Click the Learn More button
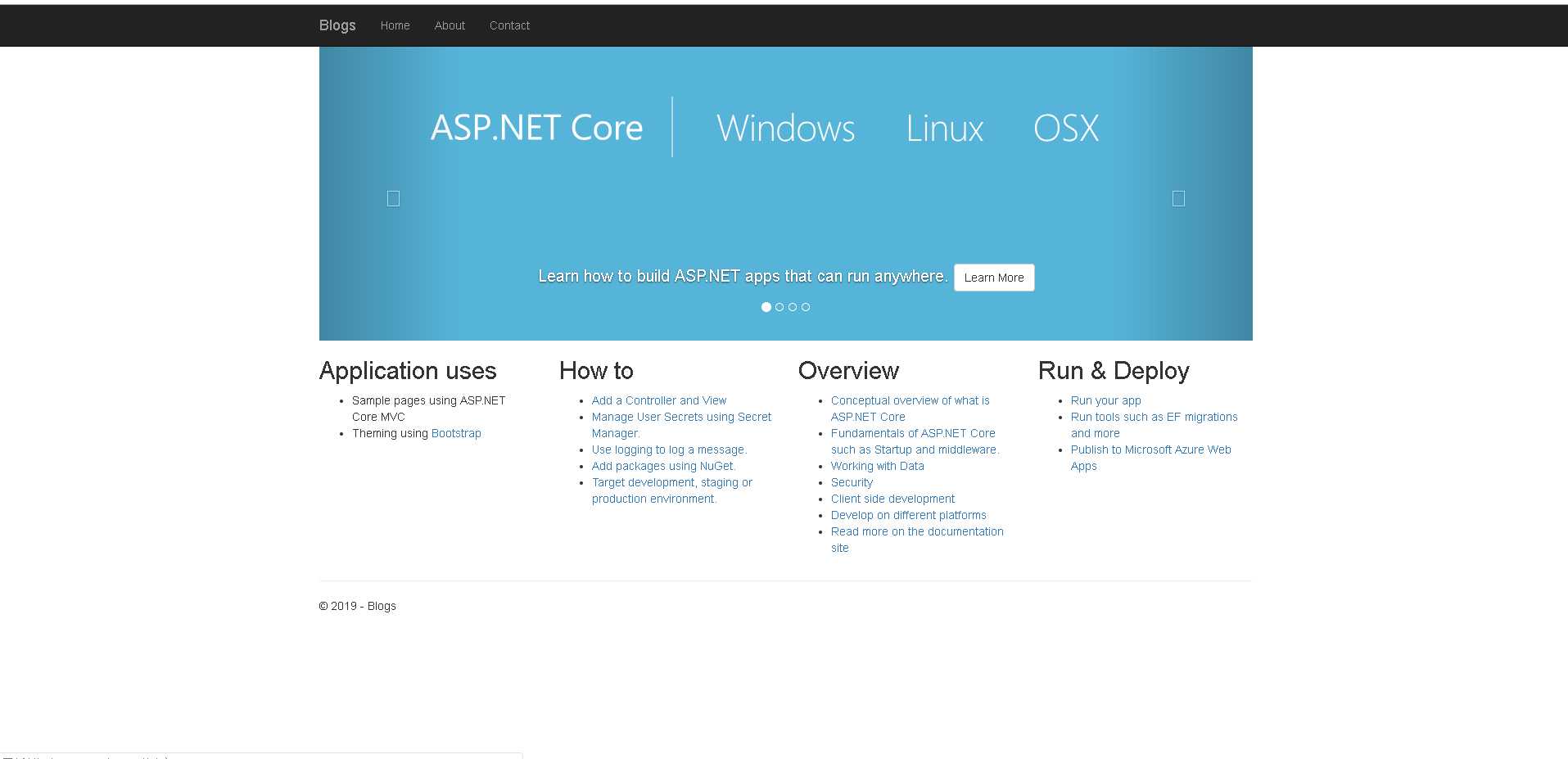1568x759 pixels. point(994,278)
